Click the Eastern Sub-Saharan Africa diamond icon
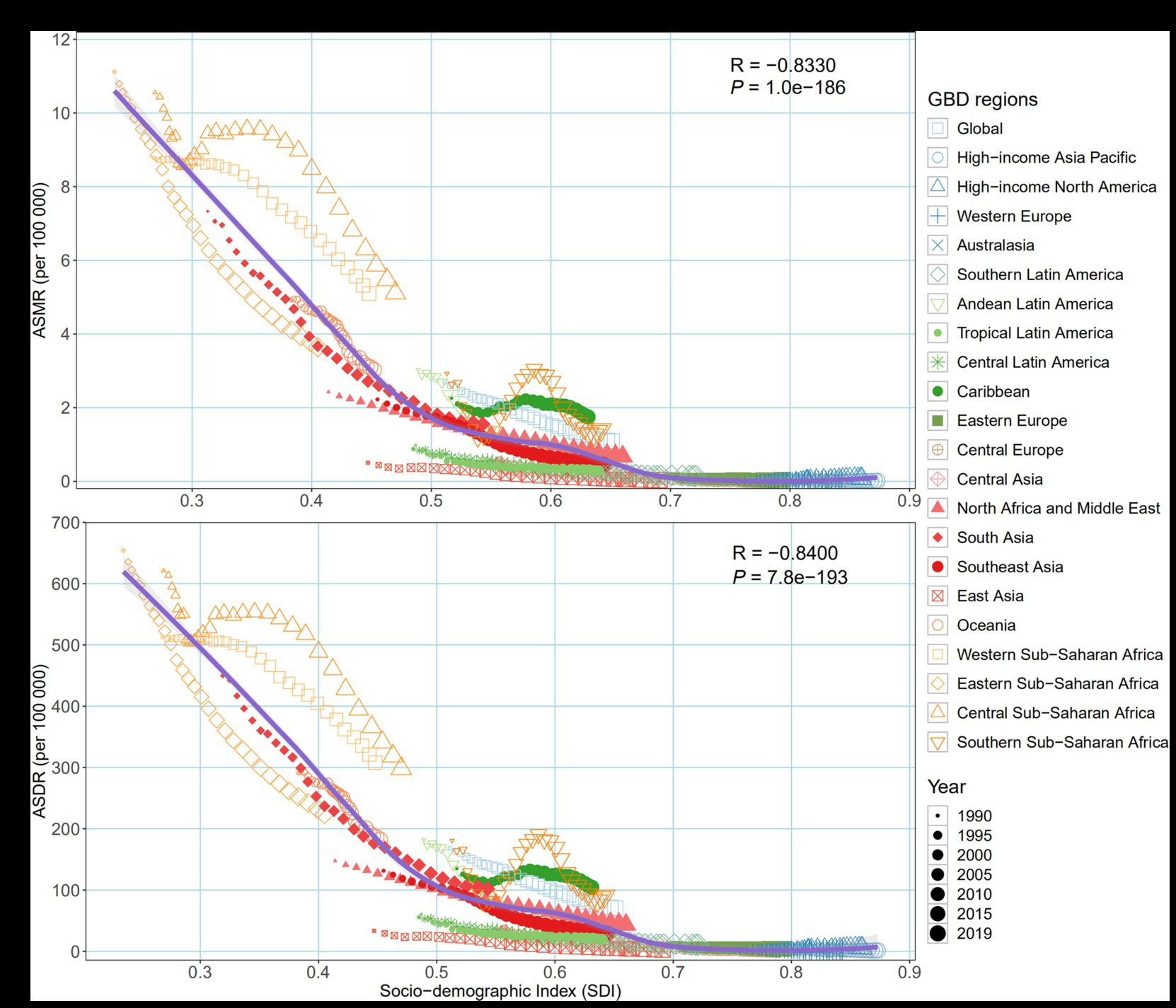Screen dimensions: 1176x1008 [938, 683]
